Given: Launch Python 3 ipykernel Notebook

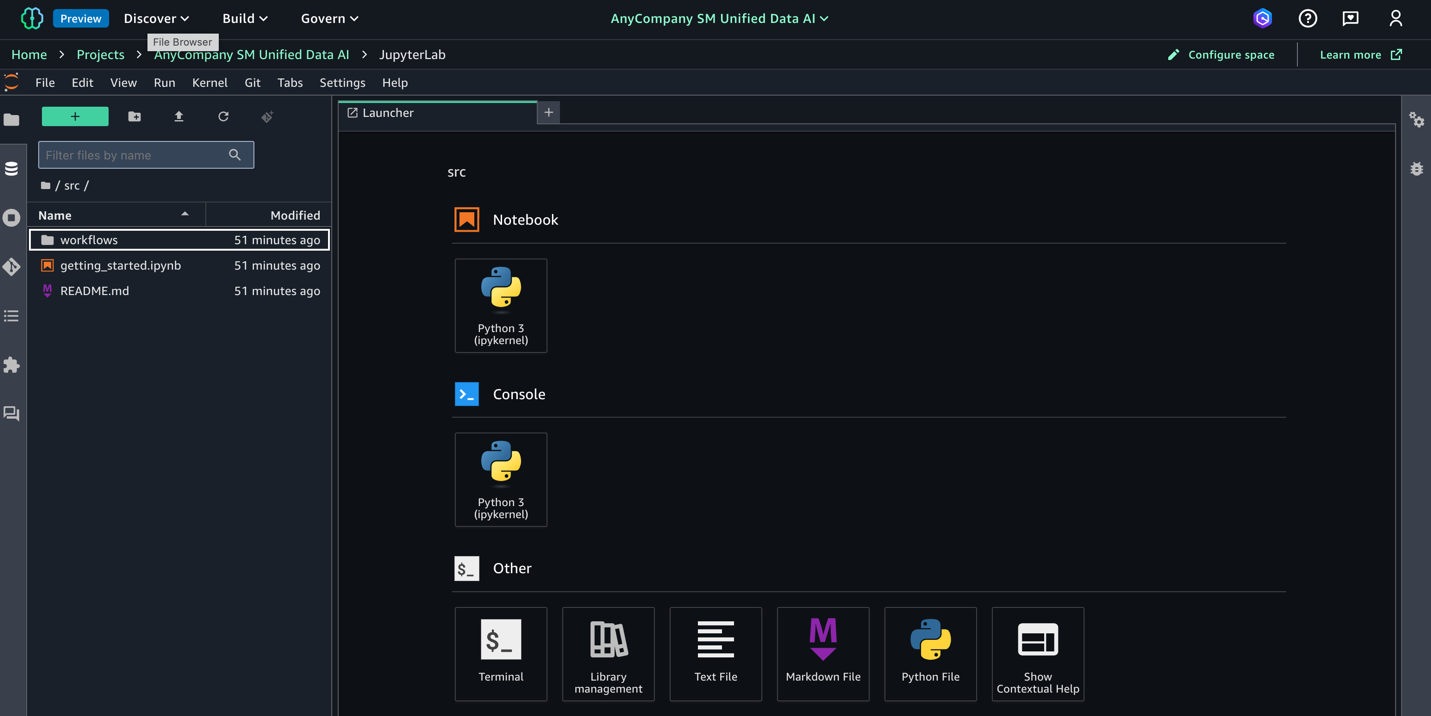Looking at the screenshot, I should coord(501,306).
